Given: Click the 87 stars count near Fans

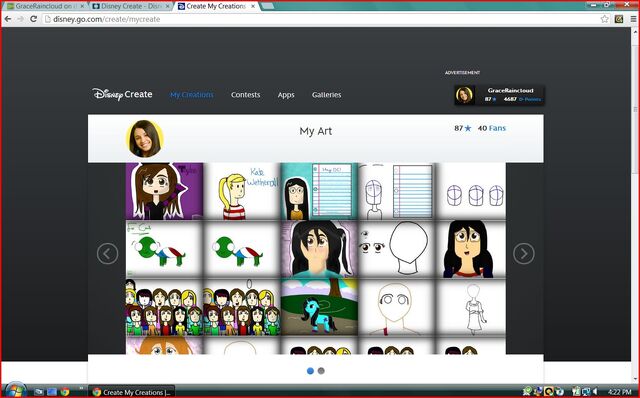Looking at the screenshot, I should pos(463,128).
